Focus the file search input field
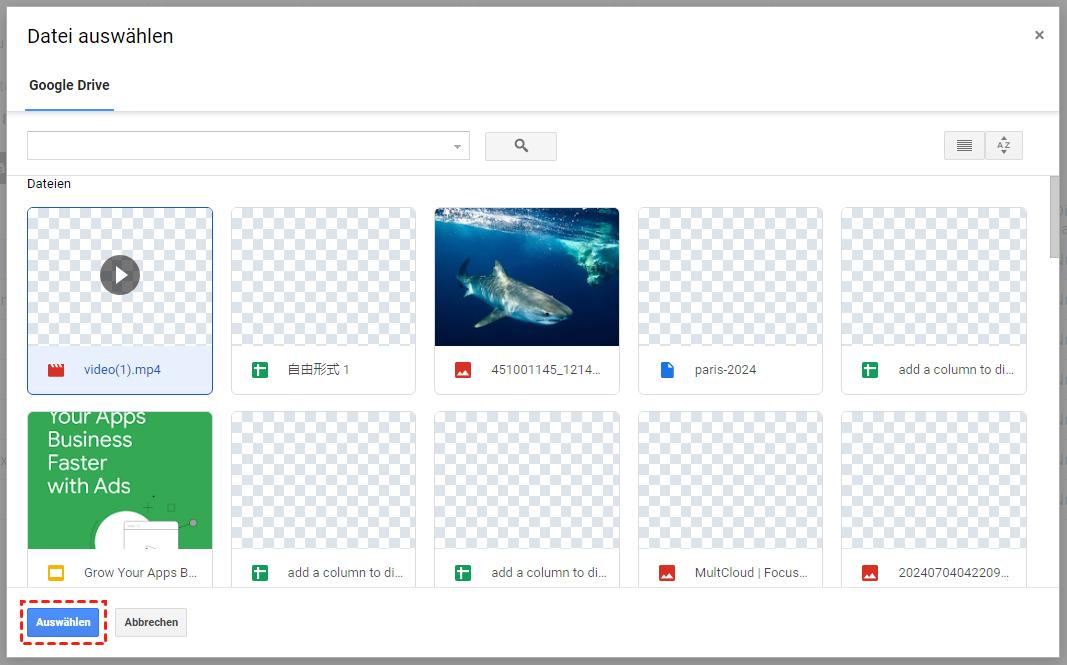Screen dimensions: 1067x665 (248, 146)
